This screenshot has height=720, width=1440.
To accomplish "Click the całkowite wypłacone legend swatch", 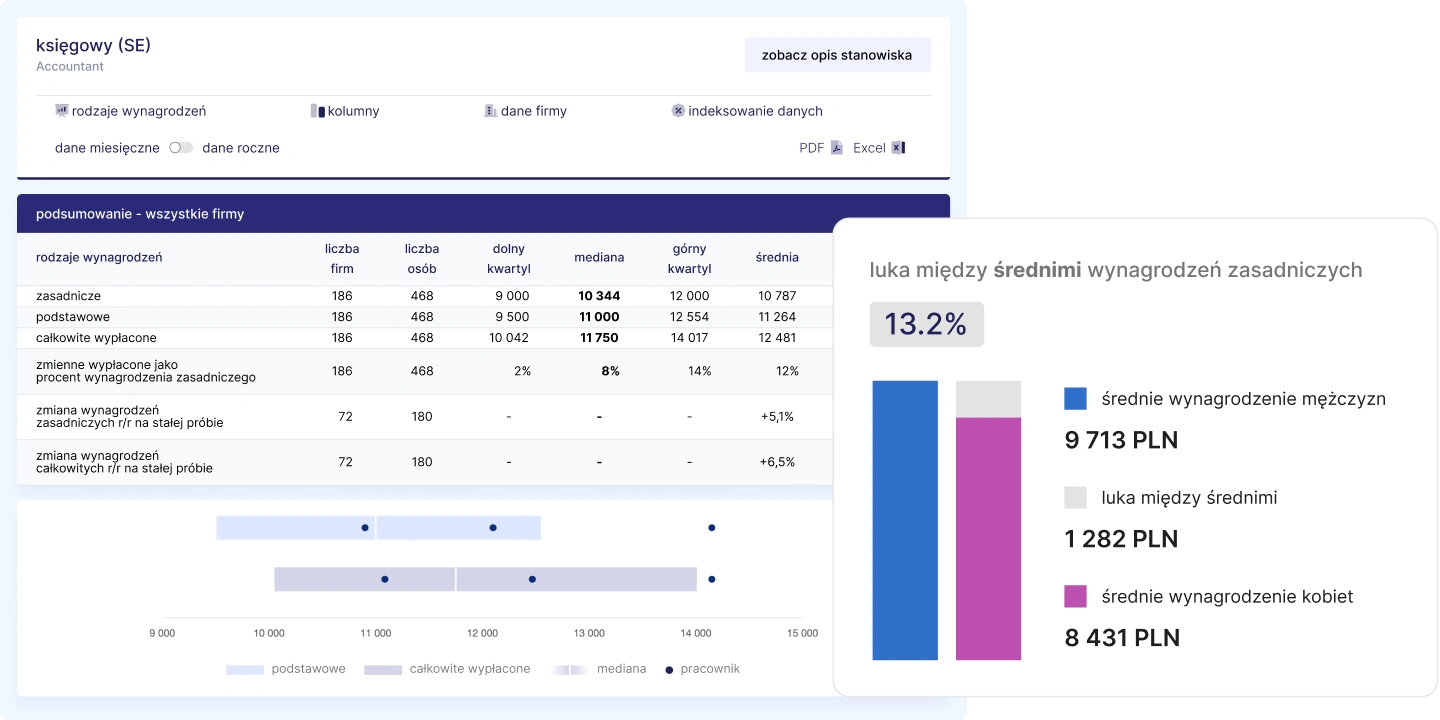I will (x=383, y=669).
